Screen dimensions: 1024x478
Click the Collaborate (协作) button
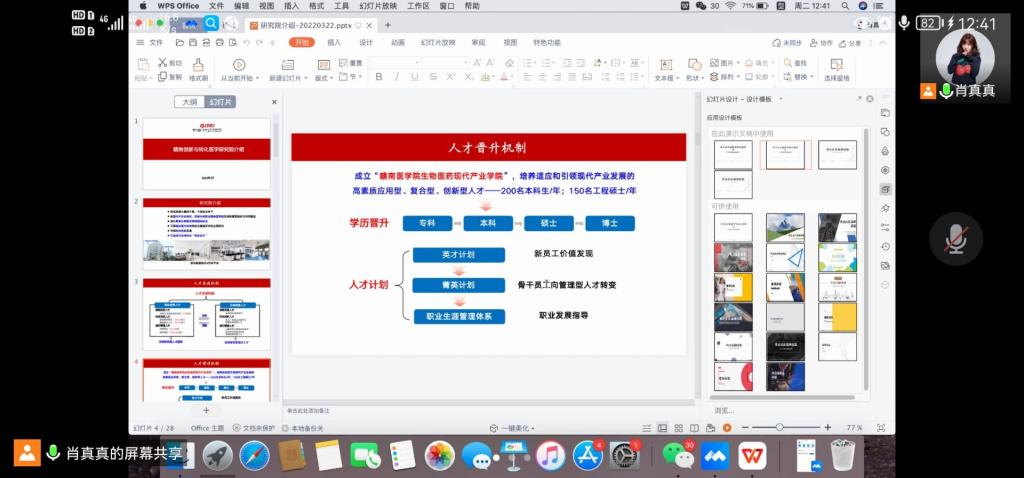[x=821, y=43]
